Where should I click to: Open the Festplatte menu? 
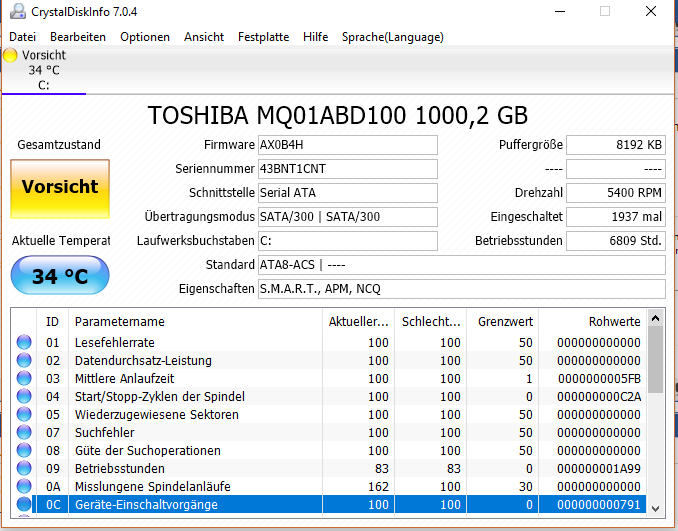[263, 37]
